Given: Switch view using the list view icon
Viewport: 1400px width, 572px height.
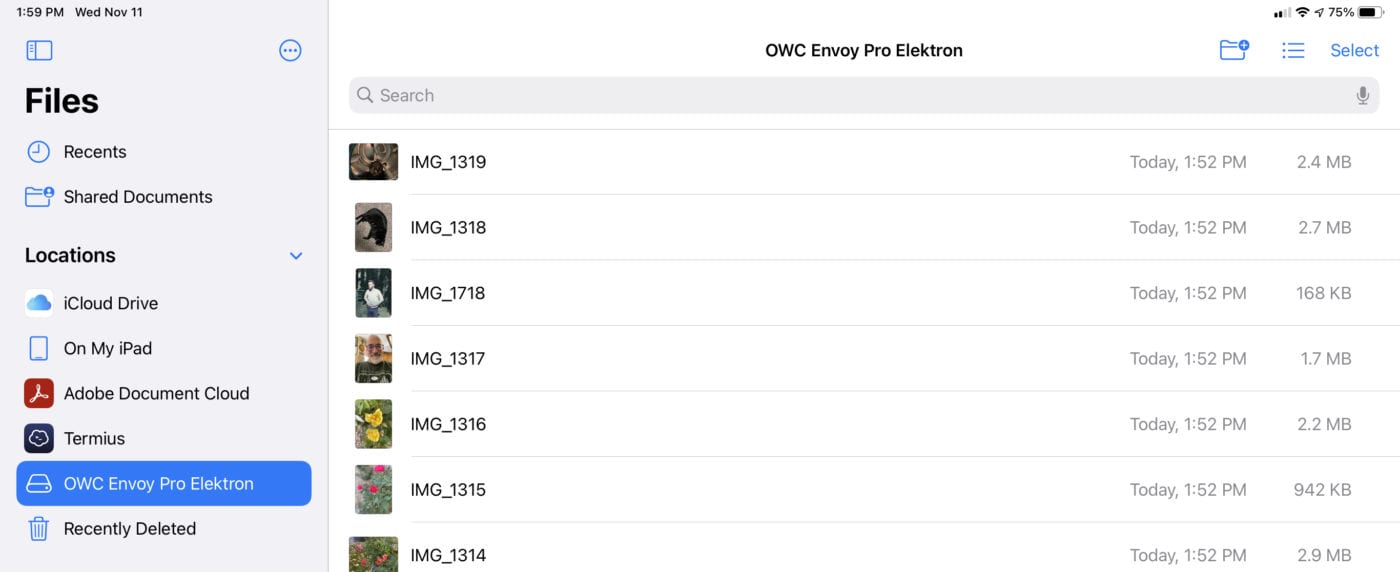Looking at the screenshot, I should 1293,50.
